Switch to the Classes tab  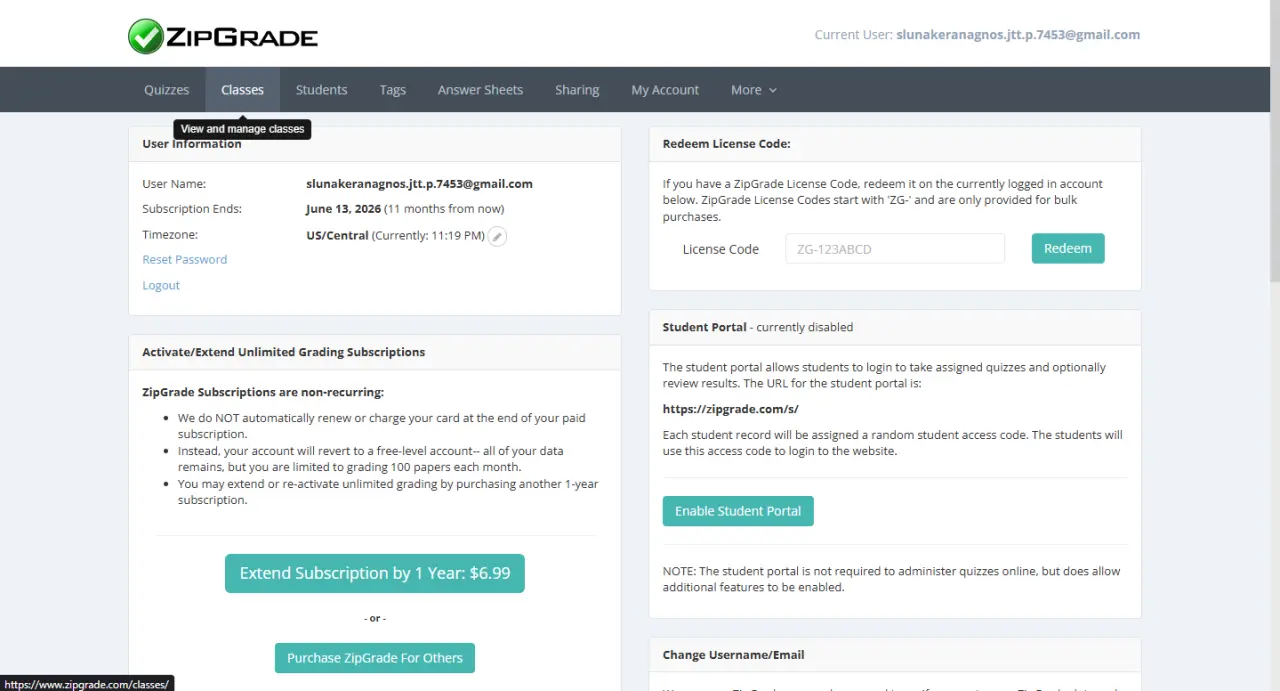[243, 90]
